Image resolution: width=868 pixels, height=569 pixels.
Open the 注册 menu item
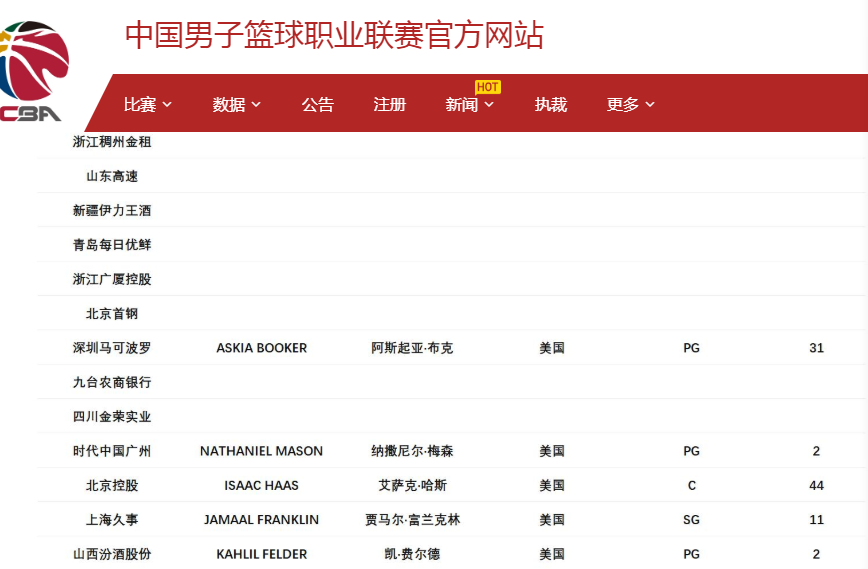[390, 104]
